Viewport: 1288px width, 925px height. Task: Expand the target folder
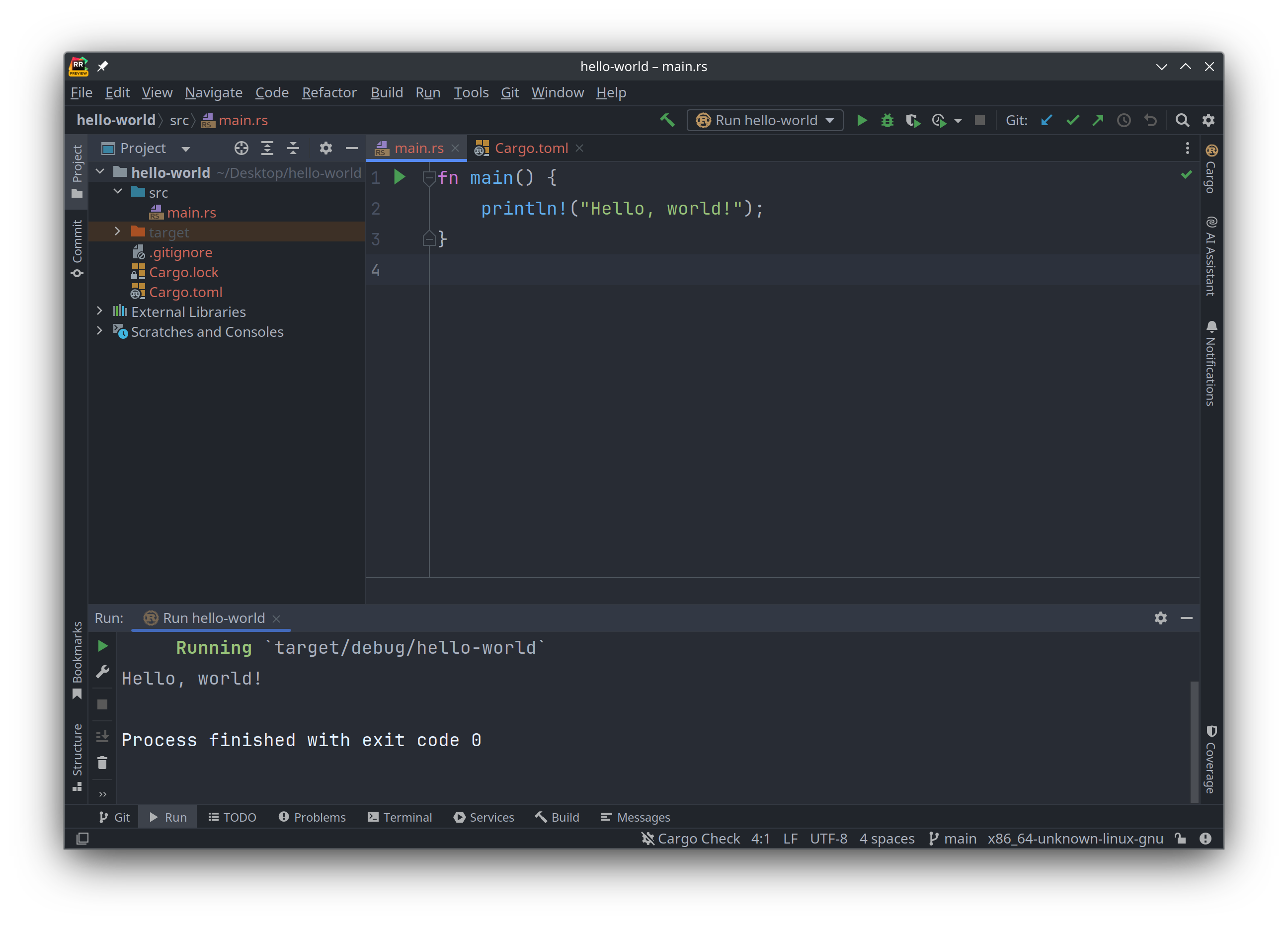(x=118, y=231)
